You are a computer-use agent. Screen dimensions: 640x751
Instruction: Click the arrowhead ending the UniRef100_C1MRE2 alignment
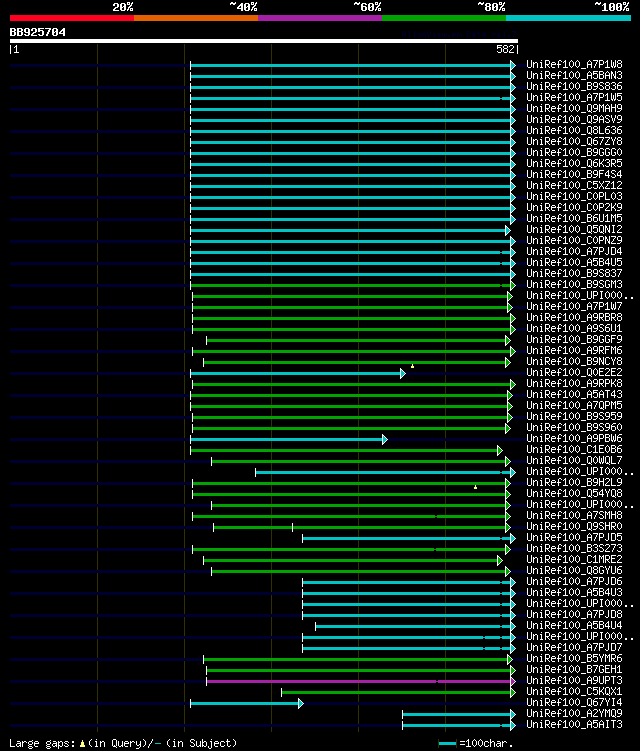point(500,560)
